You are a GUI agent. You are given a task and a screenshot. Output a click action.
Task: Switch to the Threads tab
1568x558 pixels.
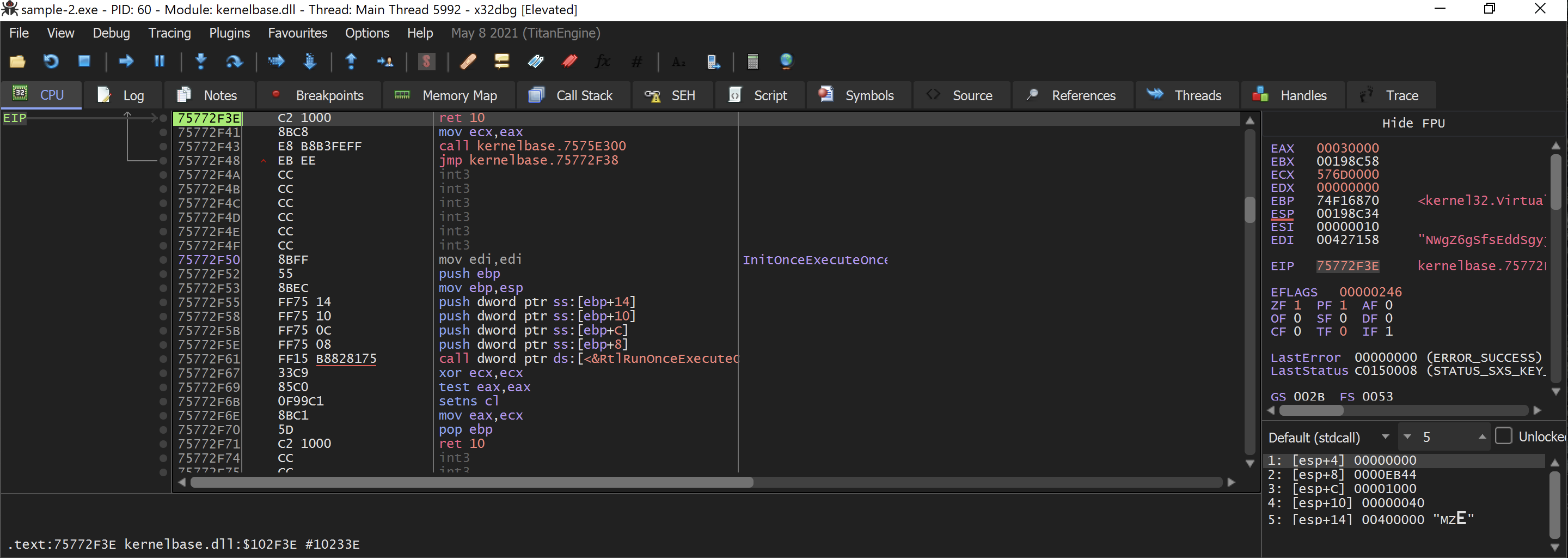[x=1186, y=96]
